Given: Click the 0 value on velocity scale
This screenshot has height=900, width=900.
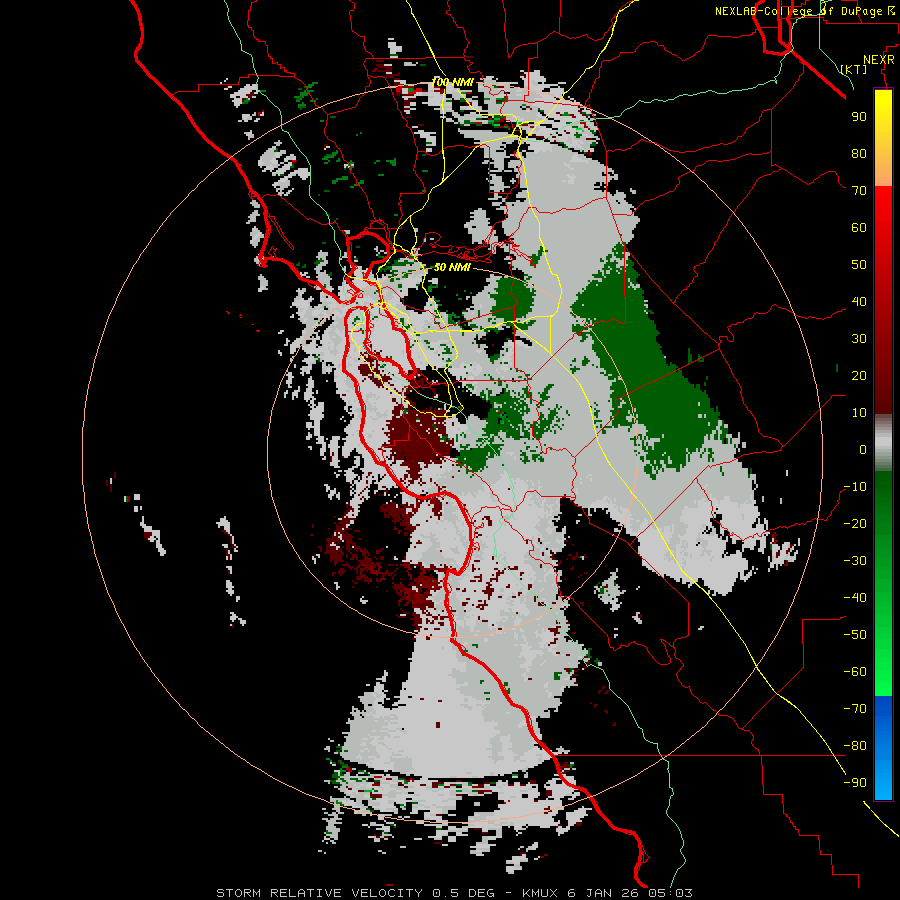Looking at the screenshot, I should tap(863, 449).
